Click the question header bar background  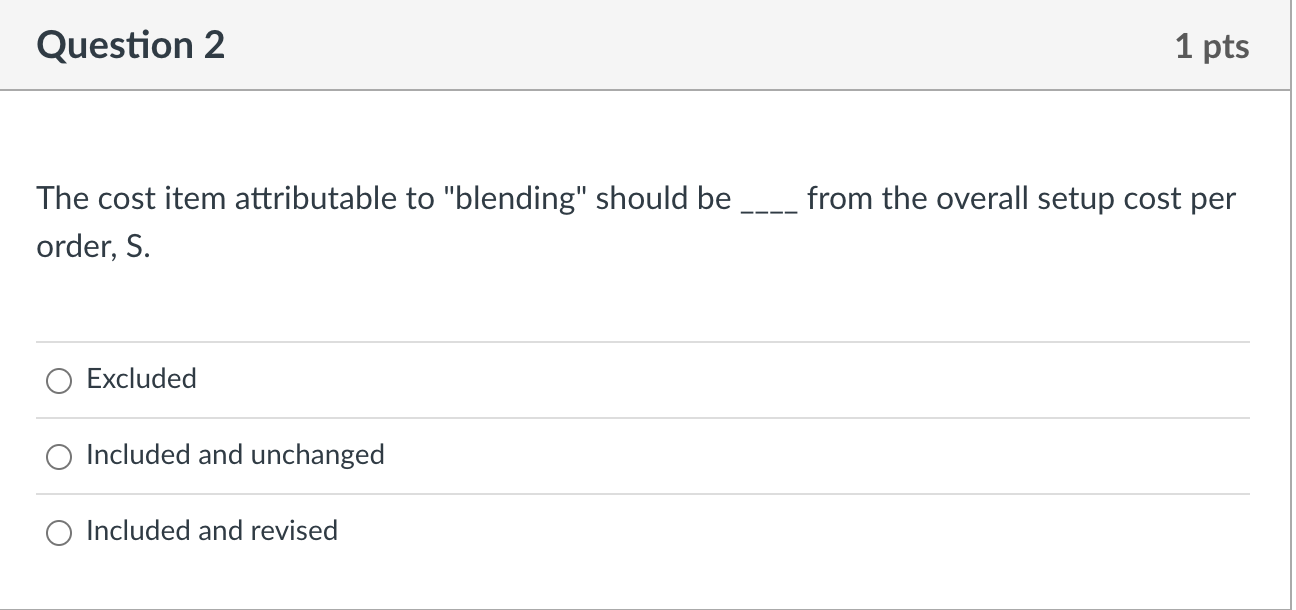point(700,45)
